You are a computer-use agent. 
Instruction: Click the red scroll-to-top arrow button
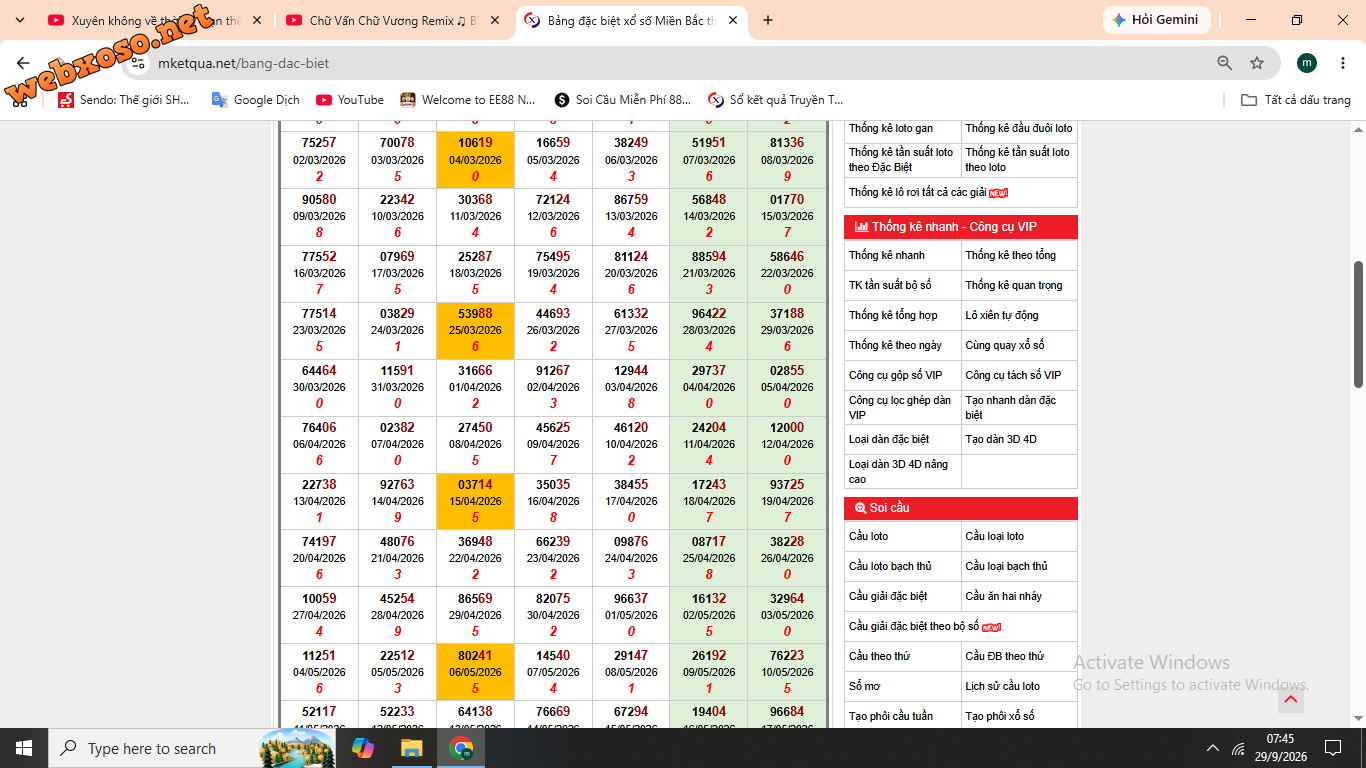pos(1290,699)
